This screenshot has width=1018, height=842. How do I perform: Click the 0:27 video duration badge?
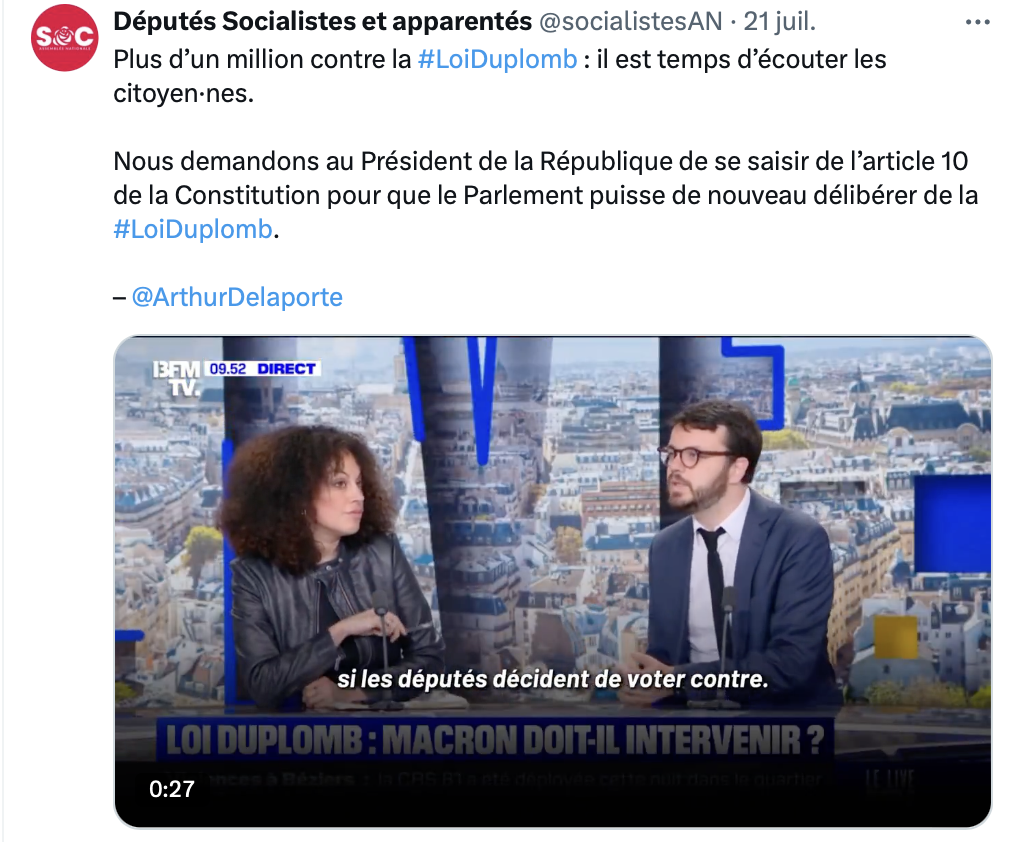[172, 789]
